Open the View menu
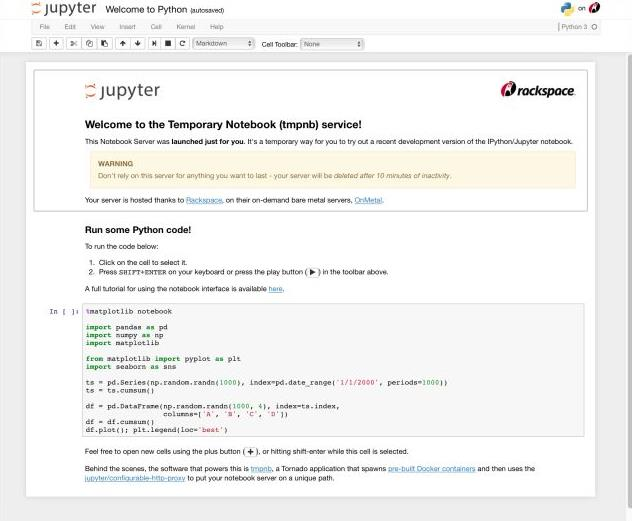Viewport: 632px width, 521px height. [97, 27]
